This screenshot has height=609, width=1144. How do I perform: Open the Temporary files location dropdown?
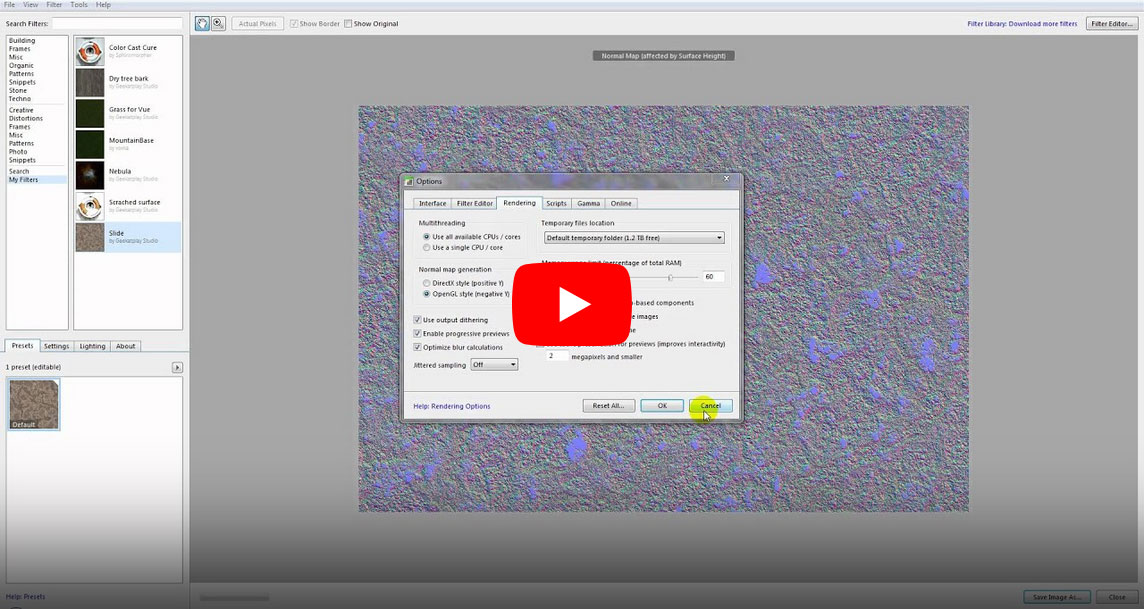coord(634,238)
